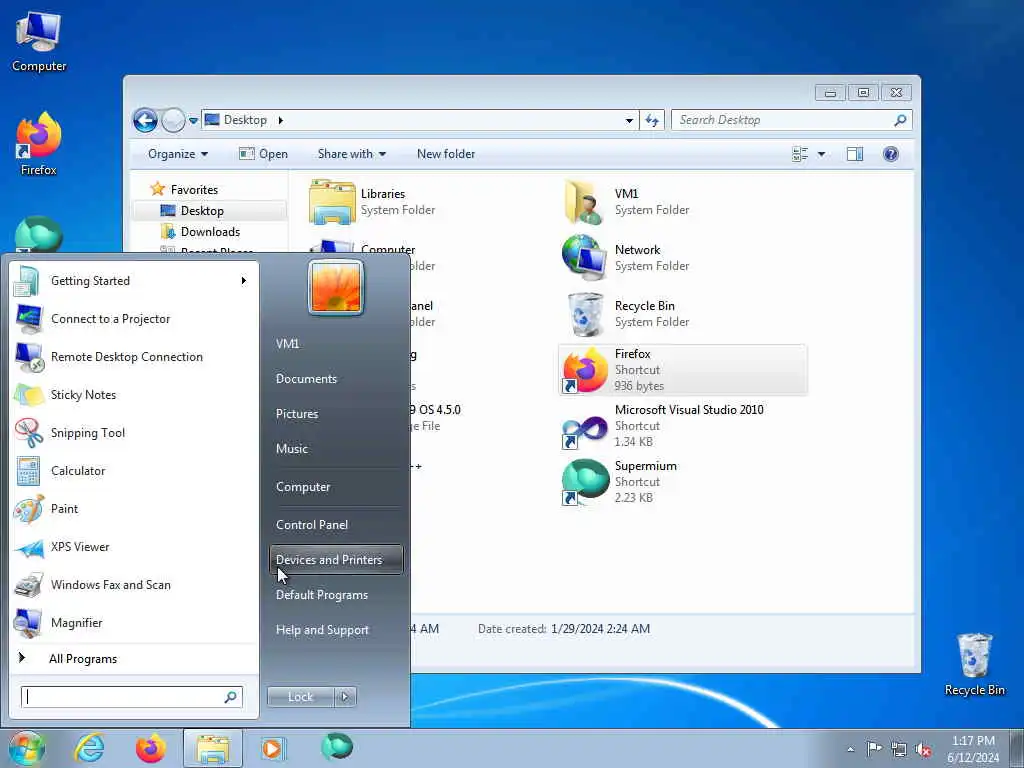Expand the Getting Started submenu arrow

[244, 281]
